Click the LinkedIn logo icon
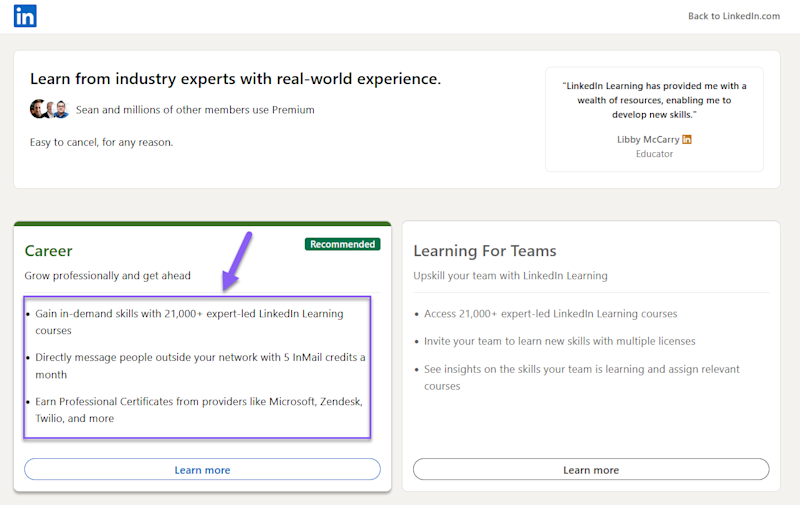Viewport: 800px width, 505px height. click(x=25, y=16)
